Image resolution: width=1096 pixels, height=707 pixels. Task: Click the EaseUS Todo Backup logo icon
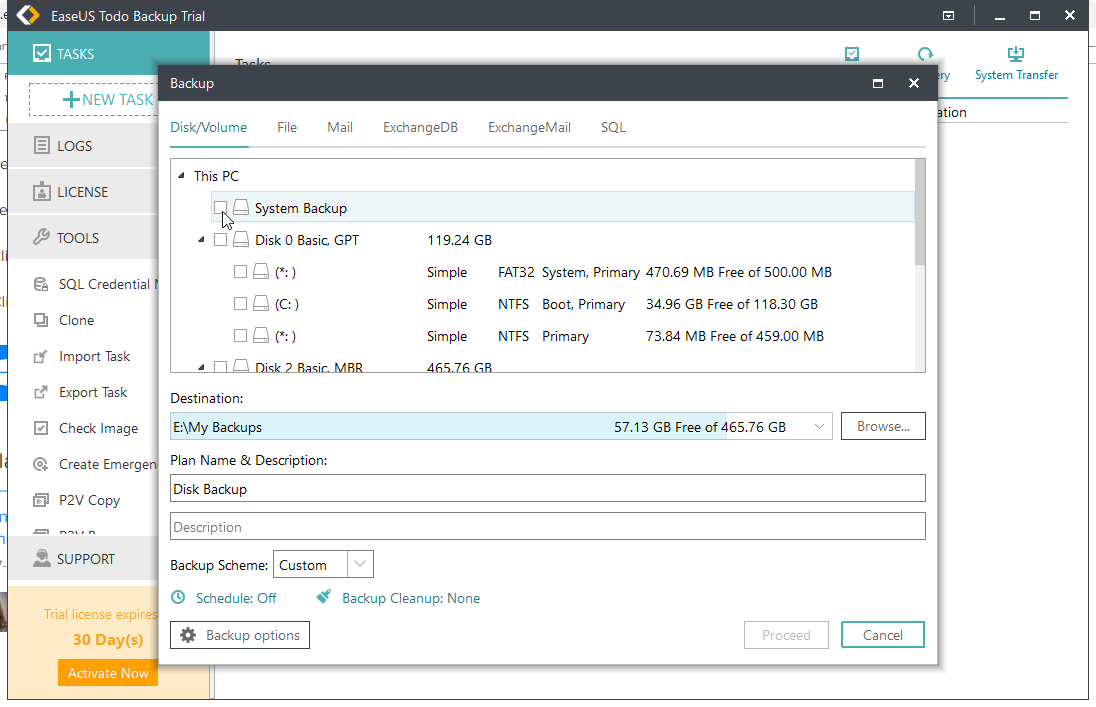click(28, 15)
